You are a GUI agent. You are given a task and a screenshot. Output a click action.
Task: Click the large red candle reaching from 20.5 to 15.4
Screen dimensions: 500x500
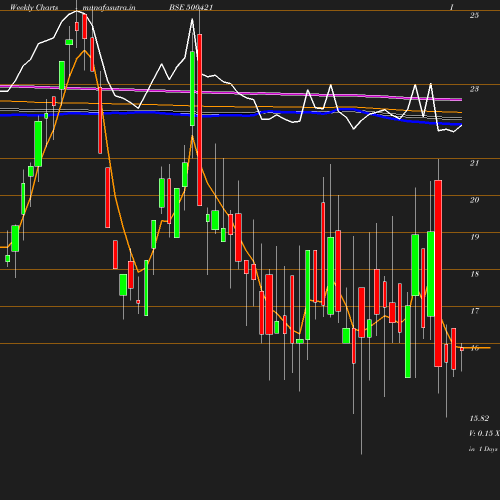[438, 273]
